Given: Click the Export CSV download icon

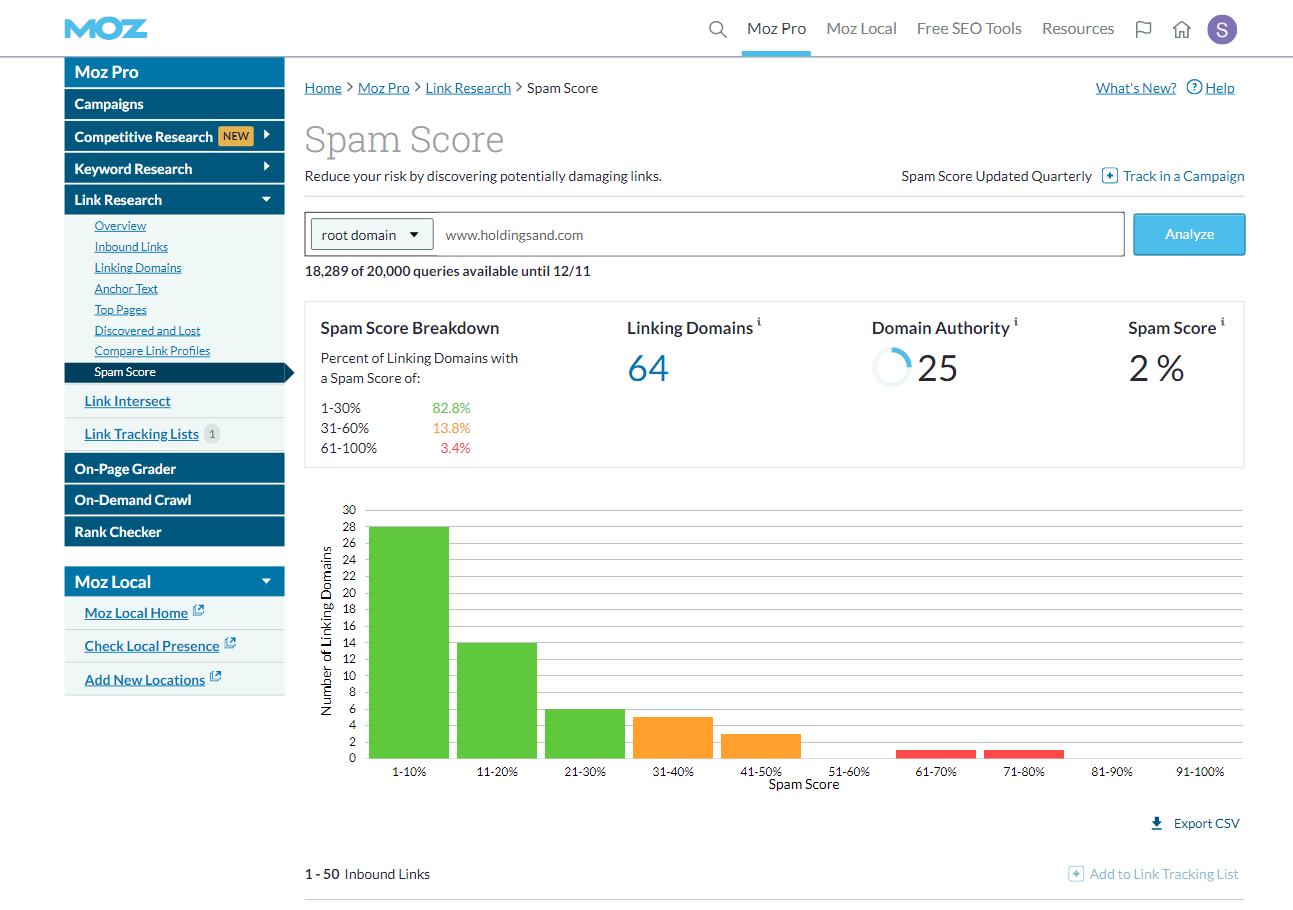Looking at the screenshot, I should pos(1157,824).
